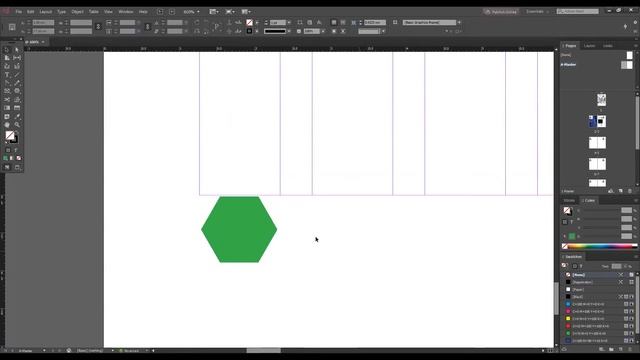This screenshot has width=640, height=360.
Task: Open the Layout menu
Action: [x=46, y=12]
